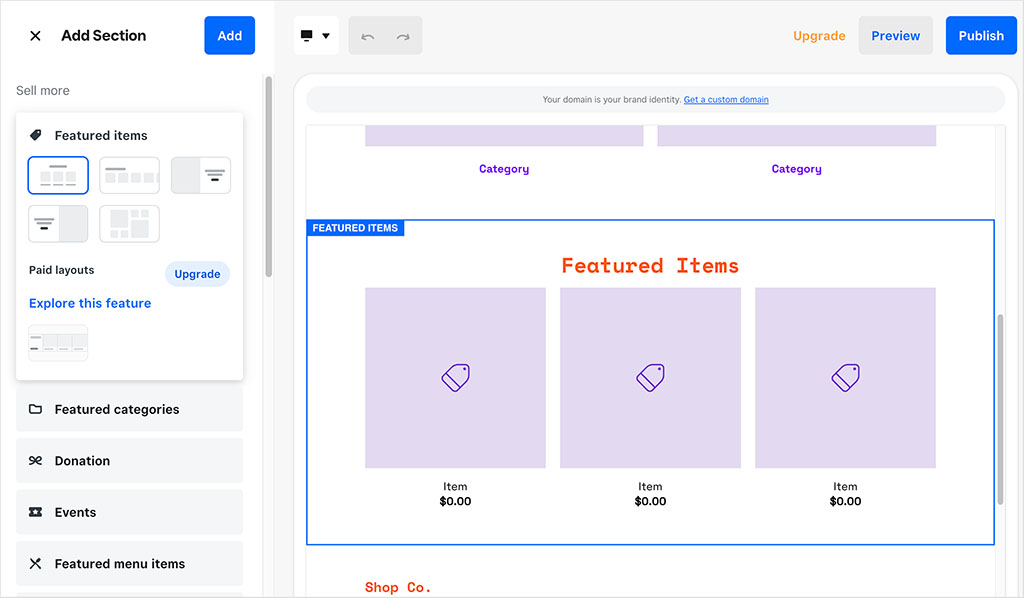
Task: Click the Upgrade pill beside Paid layouts
Action: coord(197,274)
